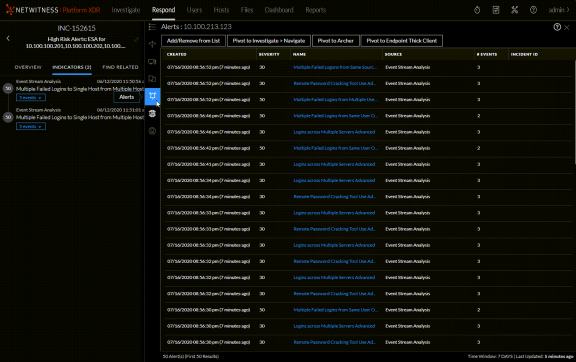Click the INC-152615 incident title
The image size is (576, 362).
coord(76,28)
